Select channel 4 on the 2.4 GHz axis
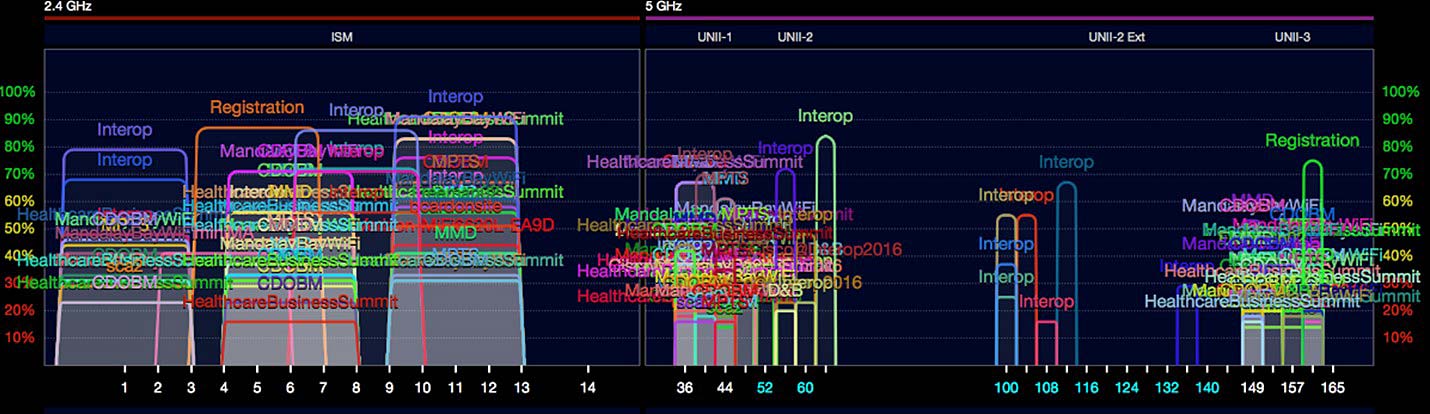1430x414 pixels. (224, 386)
